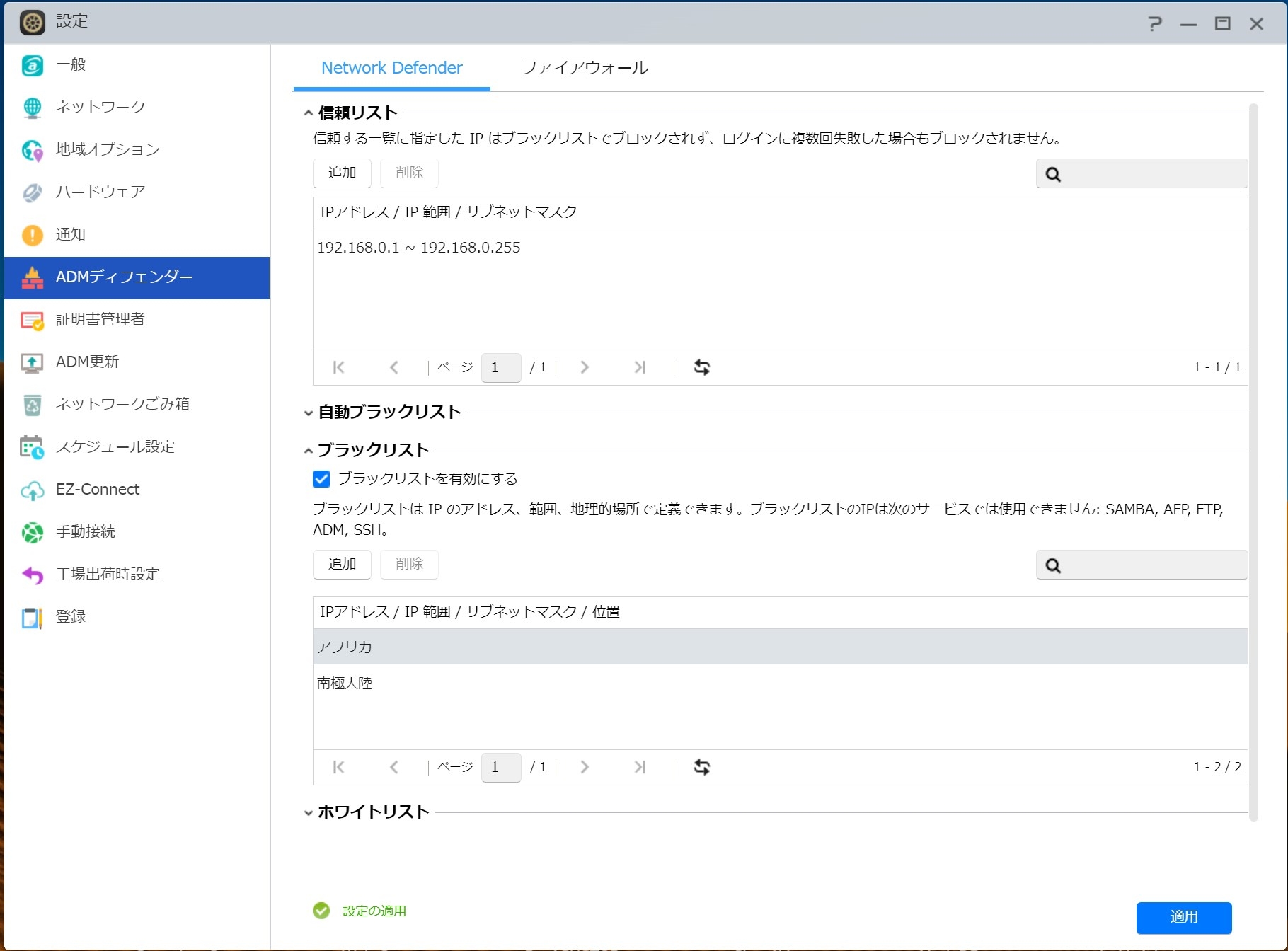Click the trusted list search field
Viewport: 1288px width, 951px height.
(x=1152, y=174)
